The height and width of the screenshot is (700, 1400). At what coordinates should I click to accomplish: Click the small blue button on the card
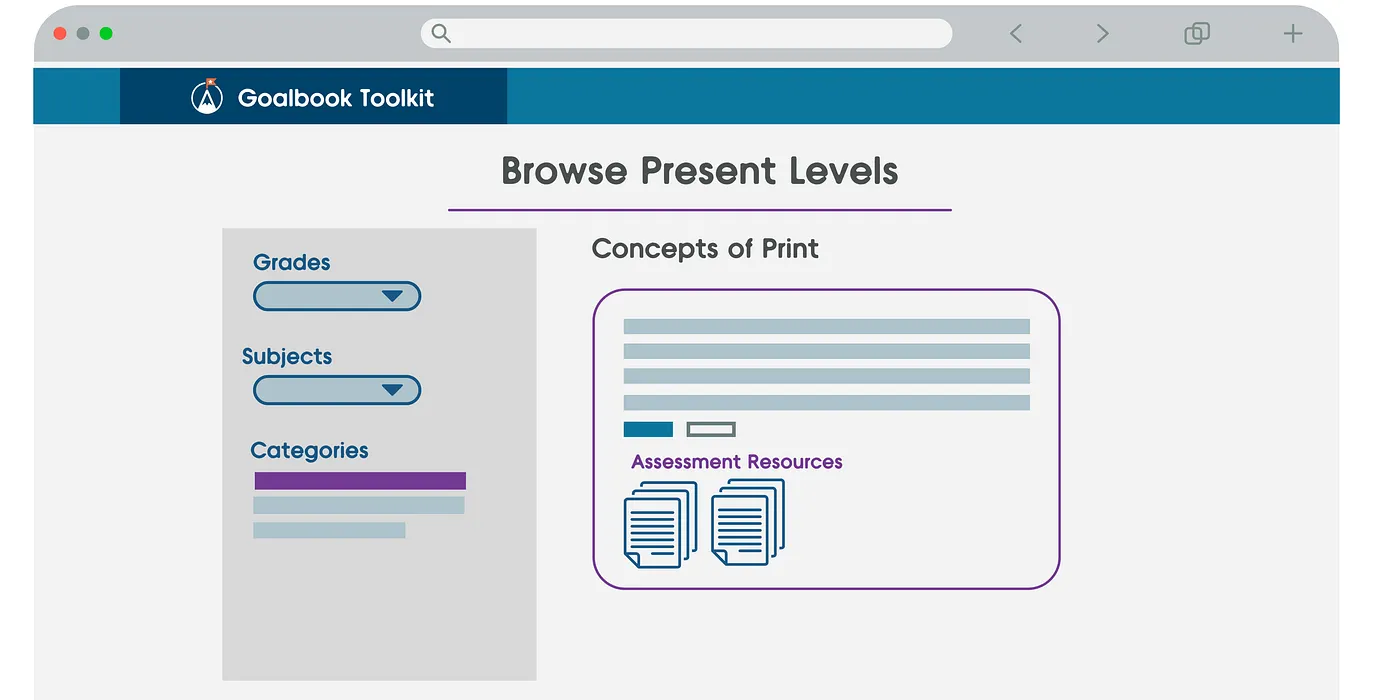click(x=647, y=429)
